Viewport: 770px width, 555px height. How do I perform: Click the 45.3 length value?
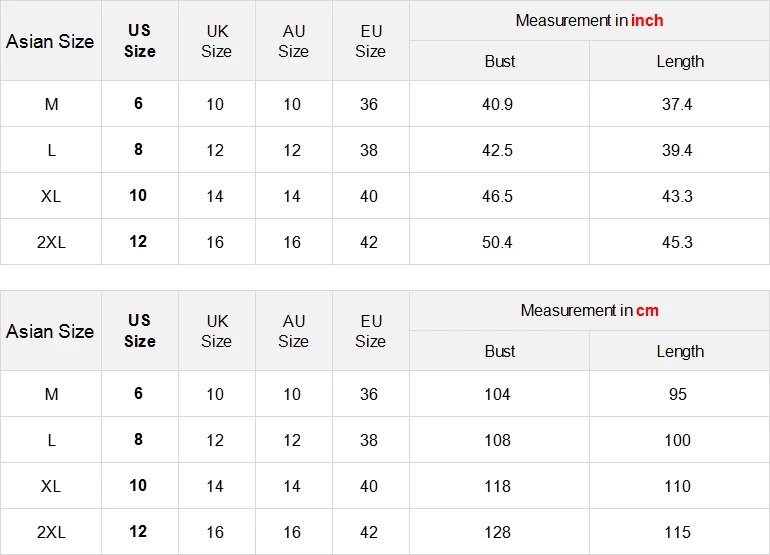tap(678, 242)
